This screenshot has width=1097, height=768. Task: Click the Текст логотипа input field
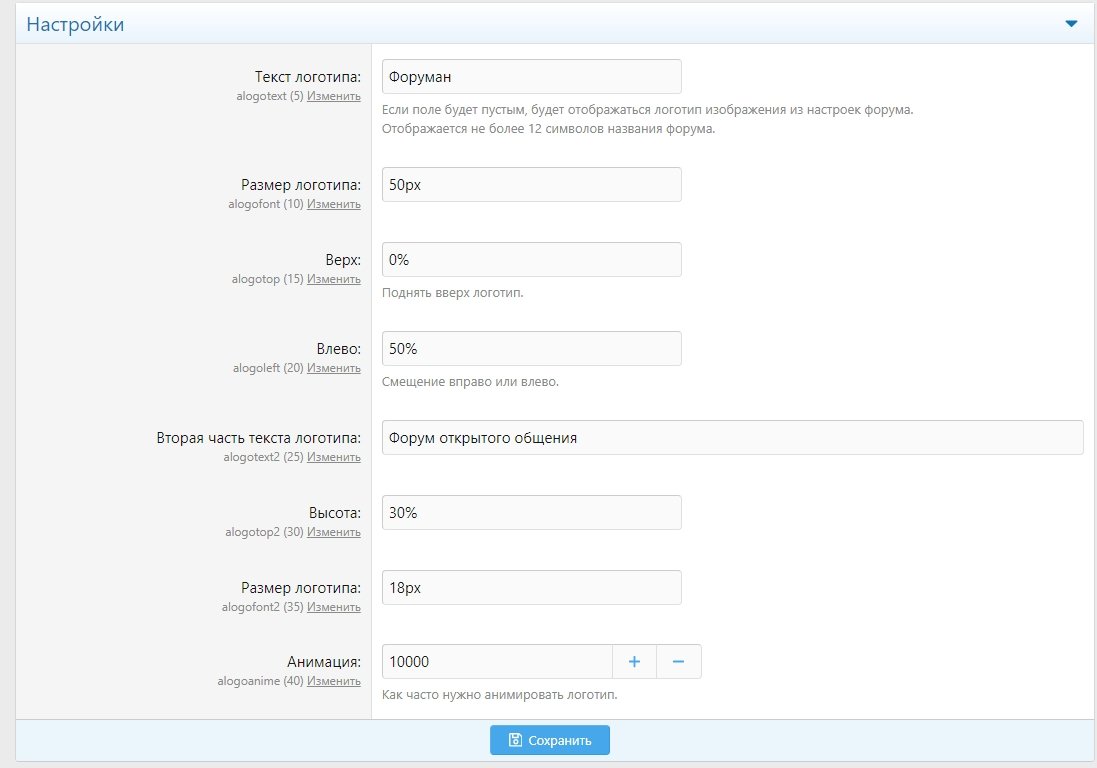(x=531, y=77)
